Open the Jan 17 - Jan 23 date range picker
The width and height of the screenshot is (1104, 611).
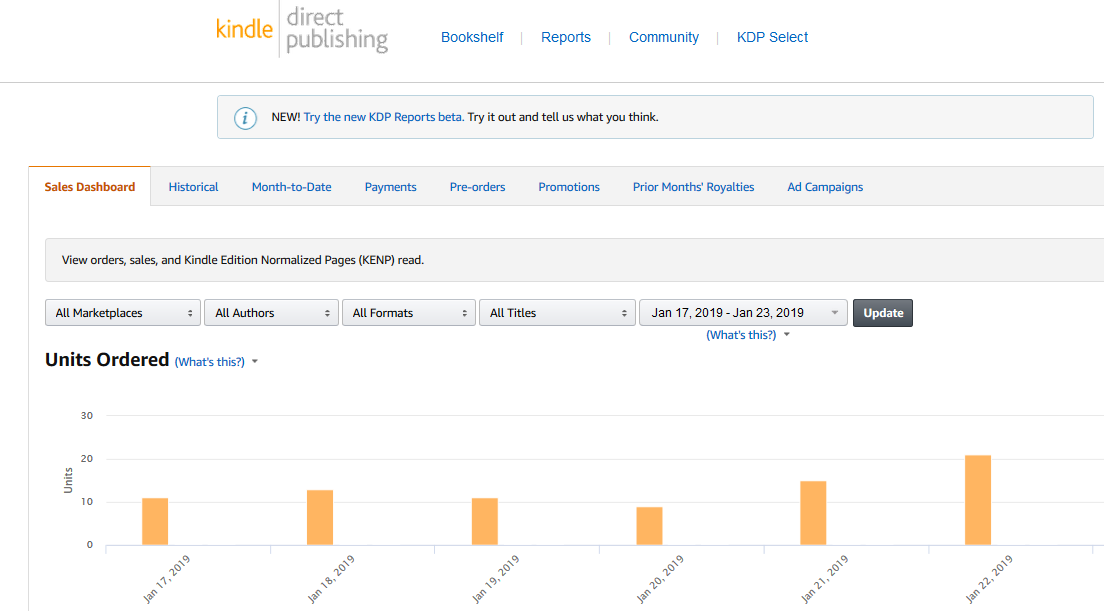click(744, 313)
